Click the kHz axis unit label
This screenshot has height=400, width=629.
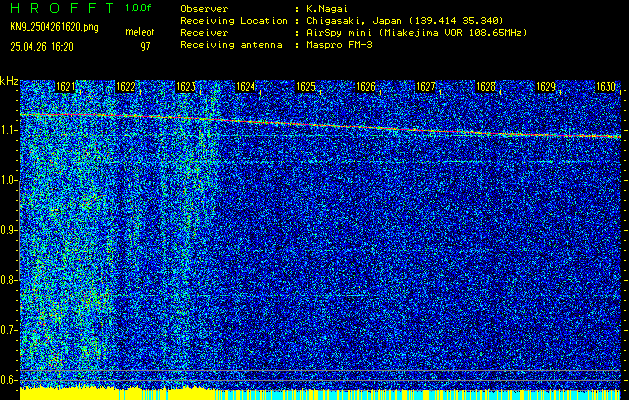9,81
